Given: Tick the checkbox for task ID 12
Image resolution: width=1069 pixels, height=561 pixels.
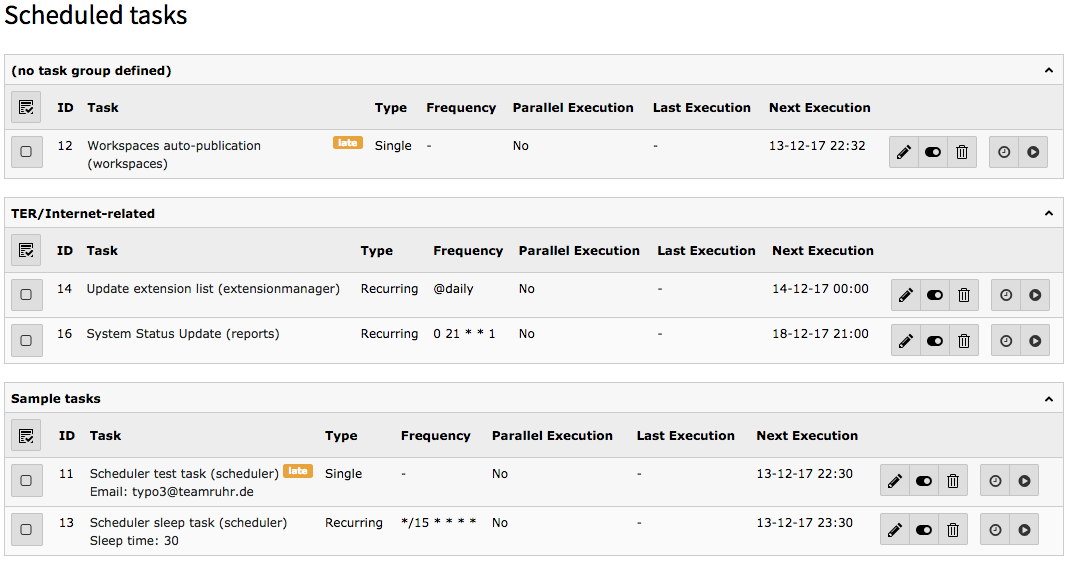Looking at the screenshot, I should tap(26, 152).
